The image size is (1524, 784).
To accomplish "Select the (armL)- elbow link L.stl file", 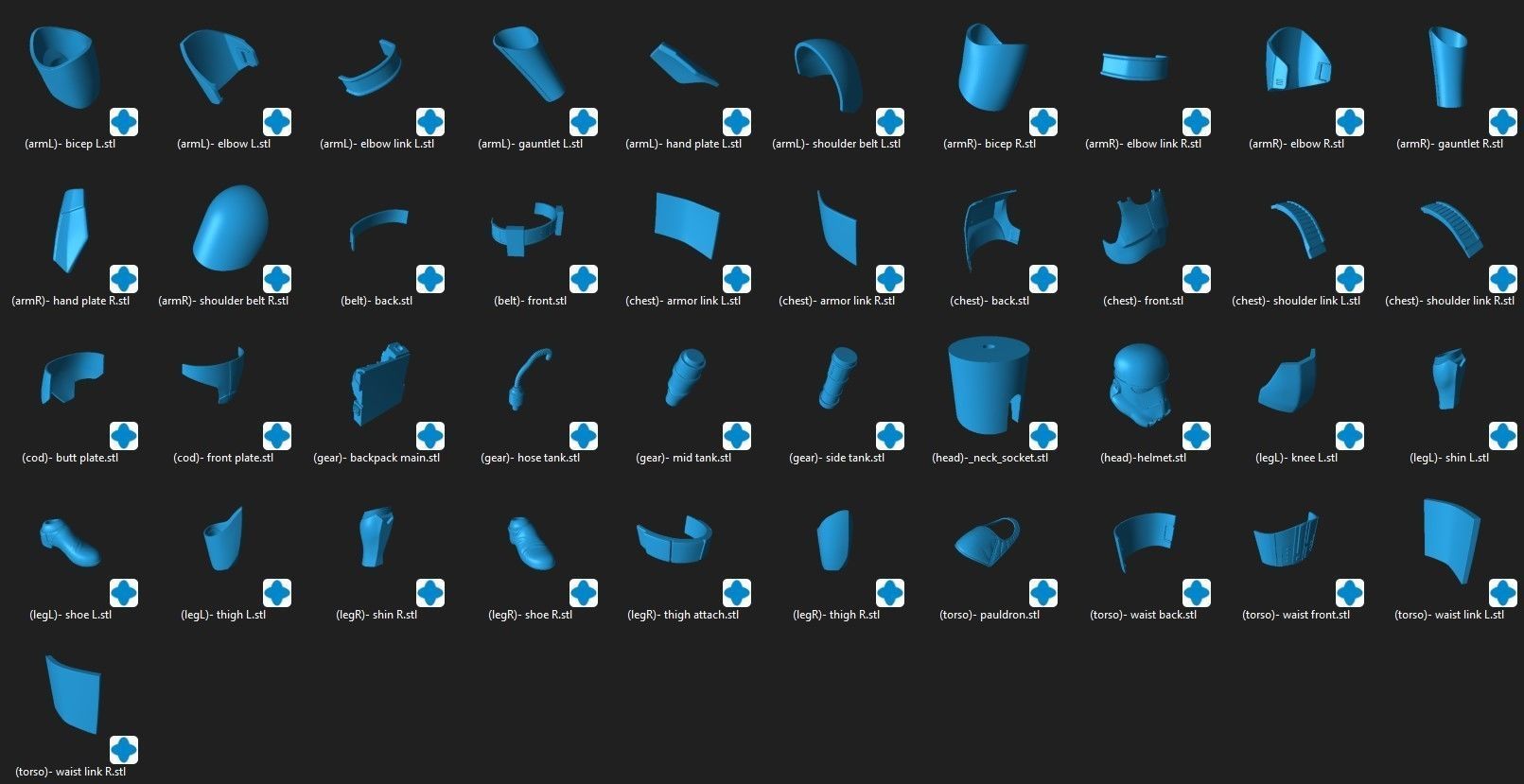I will (x=370, y=69).
